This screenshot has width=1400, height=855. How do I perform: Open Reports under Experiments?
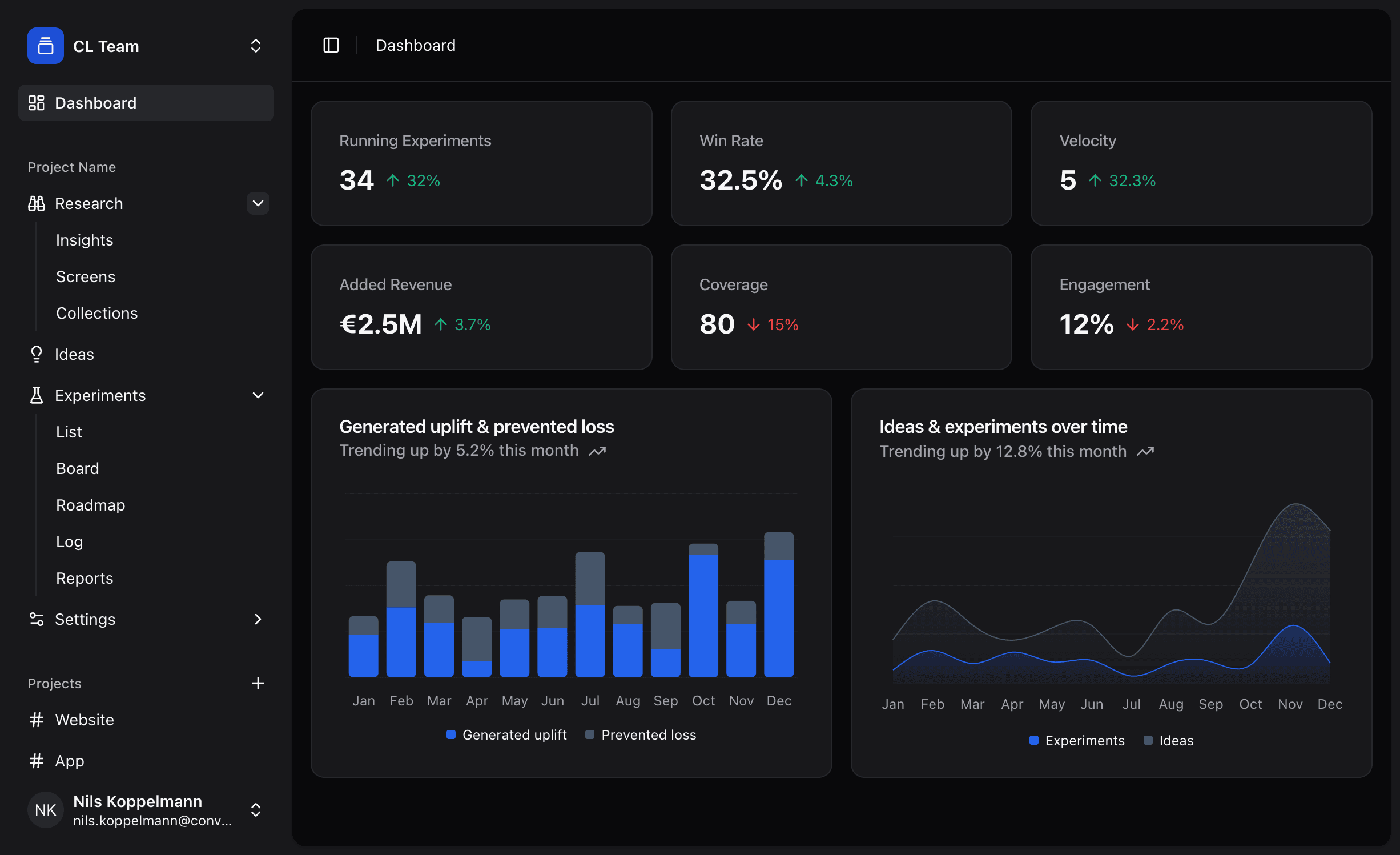(85, 578)
